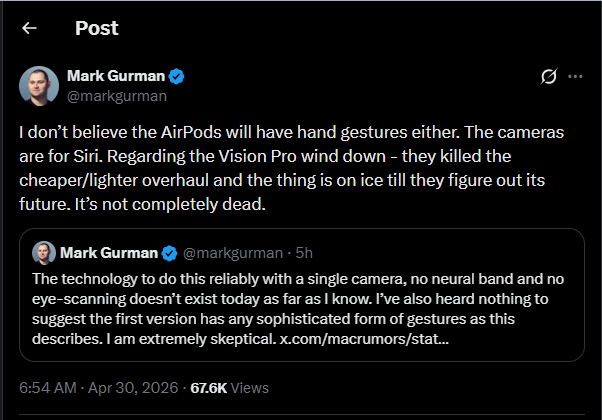Click the 6:54 AM post time

click(48, 387)
